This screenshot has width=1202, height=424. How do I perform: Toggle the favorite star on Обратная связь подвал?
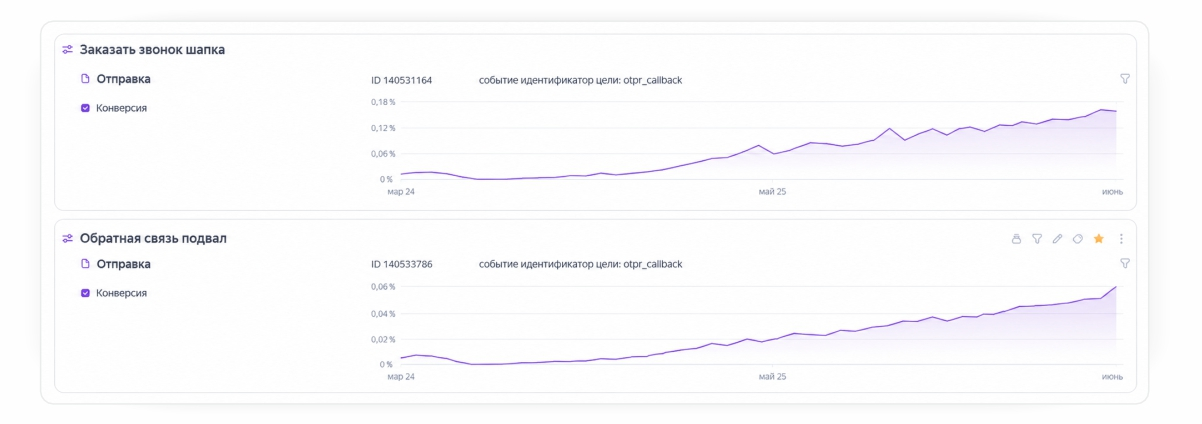(x=1099, y=239)
